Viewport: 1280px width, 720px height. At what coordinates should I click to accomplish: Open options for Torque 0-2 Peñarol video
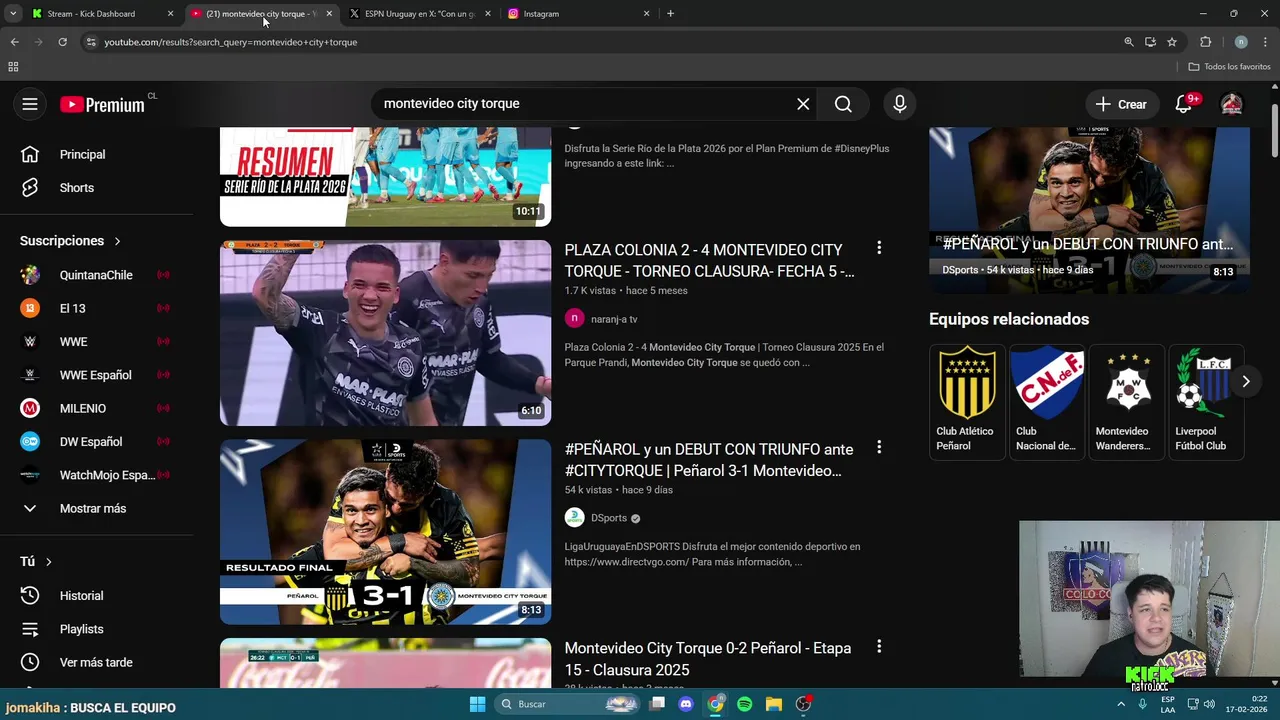(879, 647)
